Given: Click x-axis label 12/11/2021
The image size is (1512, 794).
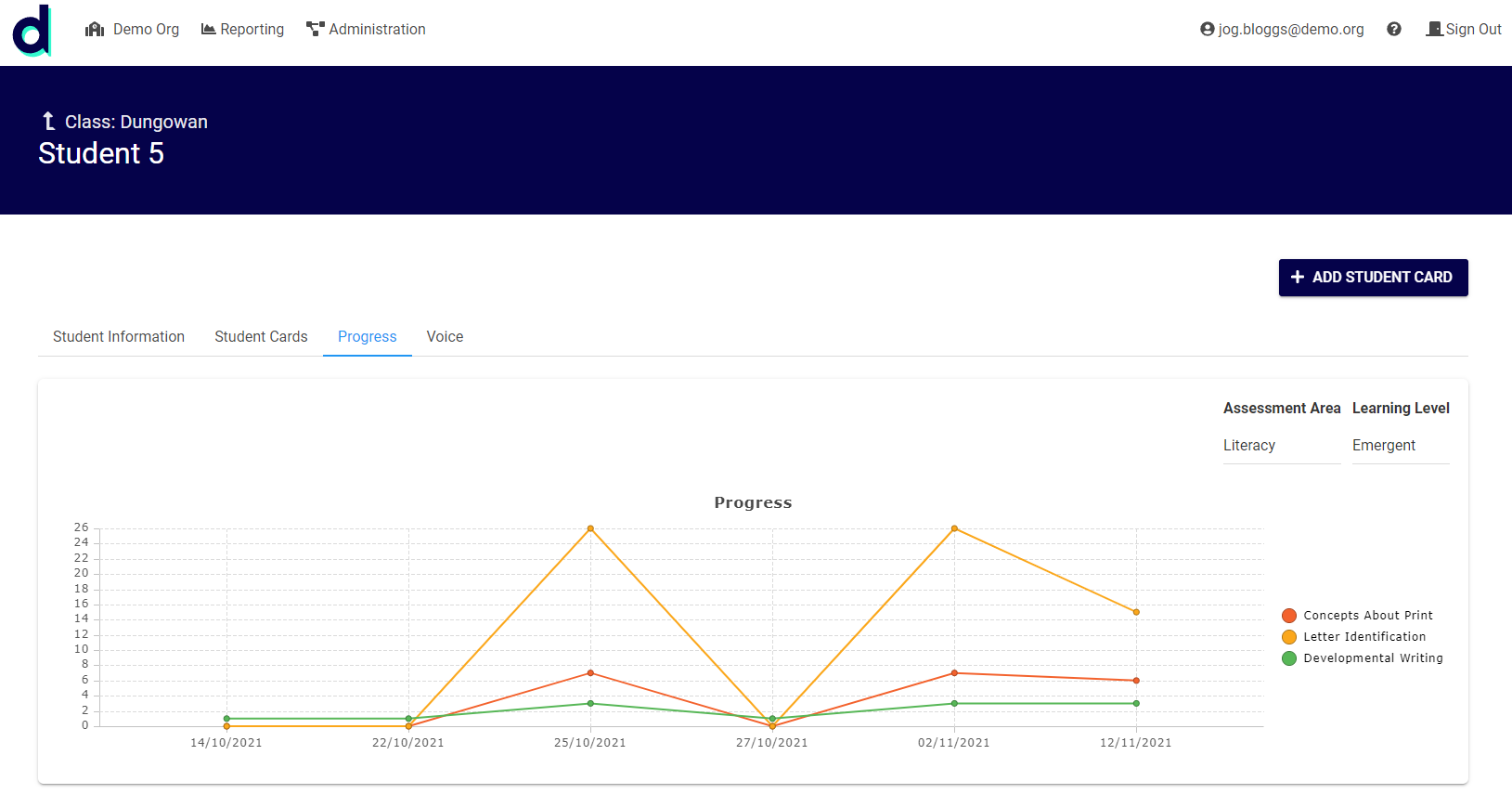Looking at the screenshot, I should [1136, 743].
